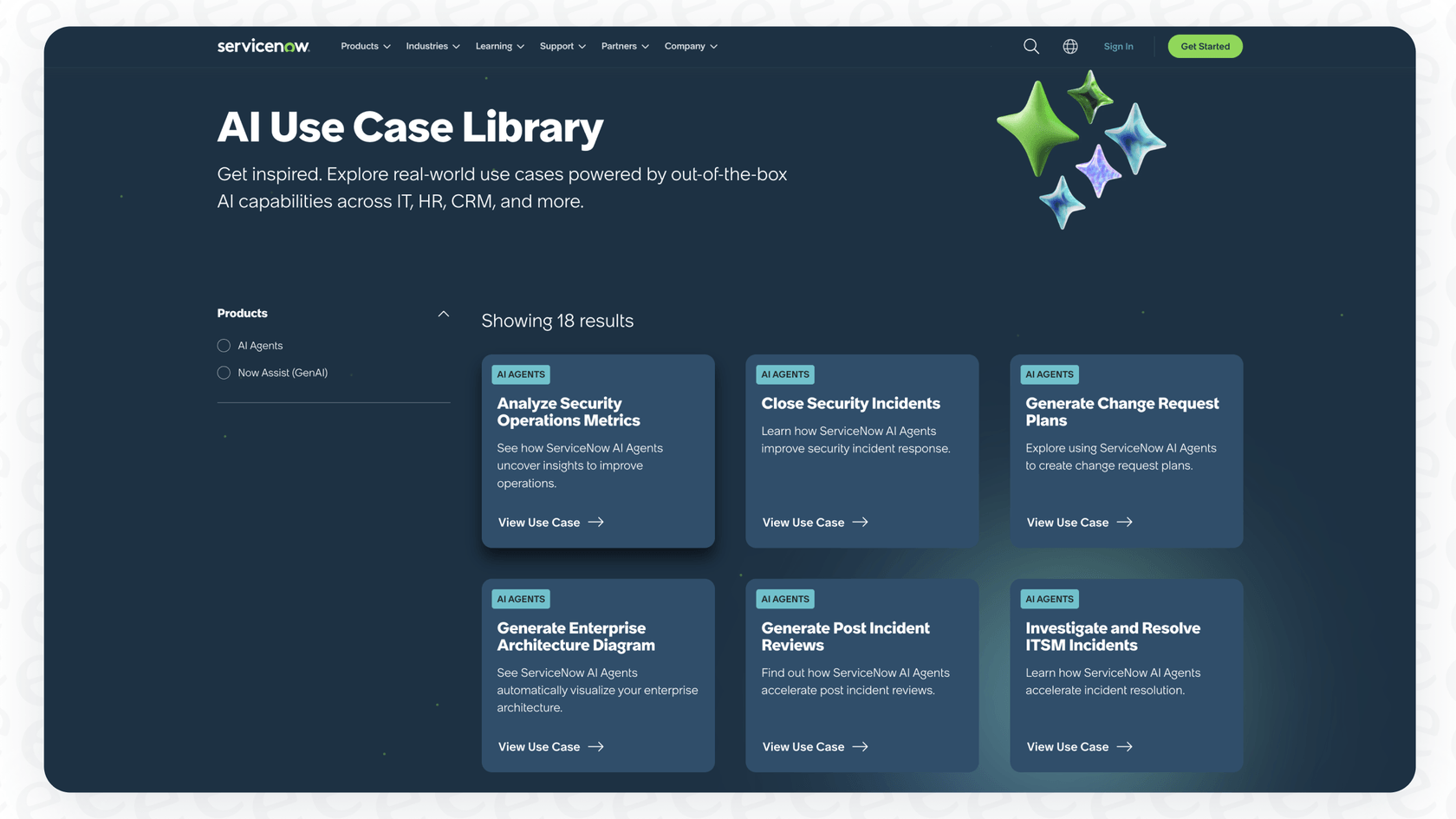Click the servicenow logo
Image resolution: width=1456 pixels, height=819 pixels.
263,46
